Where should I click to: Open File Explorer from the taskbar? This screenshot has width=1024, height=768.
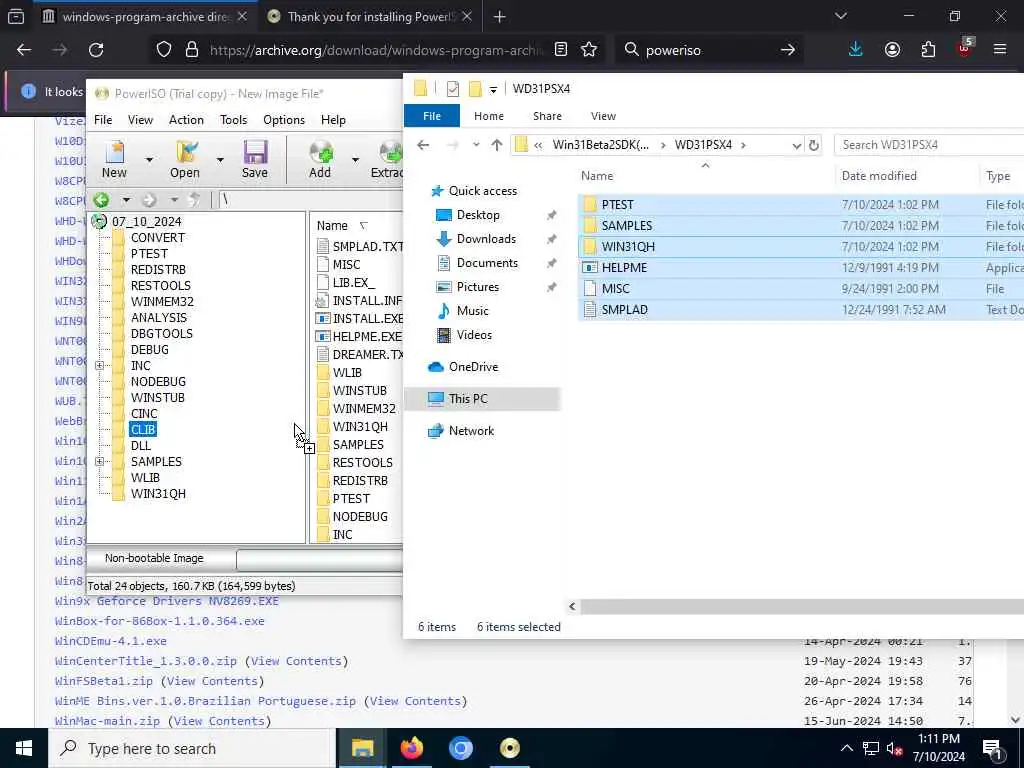[362, 748]
